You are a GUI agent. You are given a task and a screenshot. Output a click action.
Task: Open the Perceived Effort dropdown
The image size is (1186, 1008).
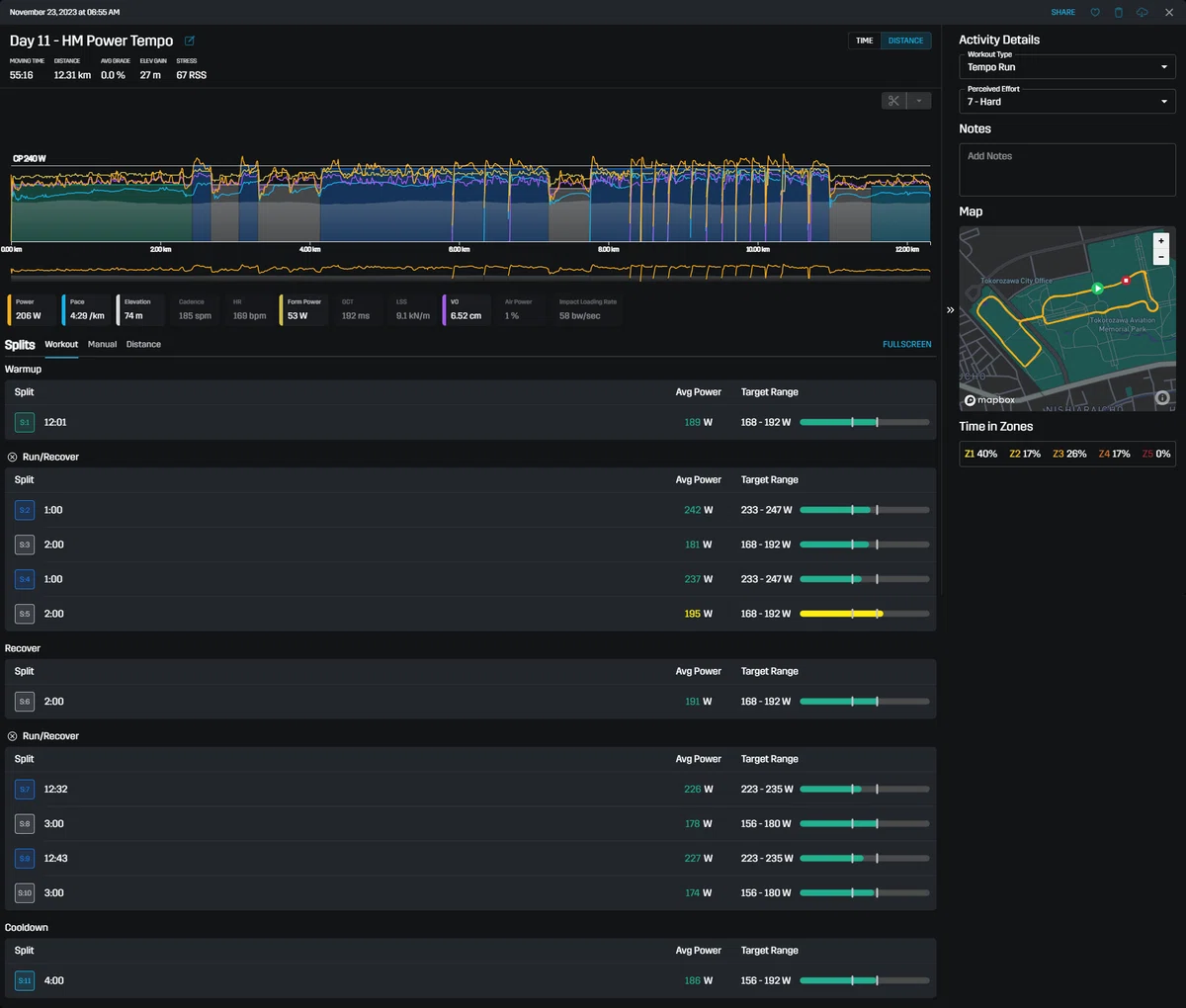click(1067, 101)
